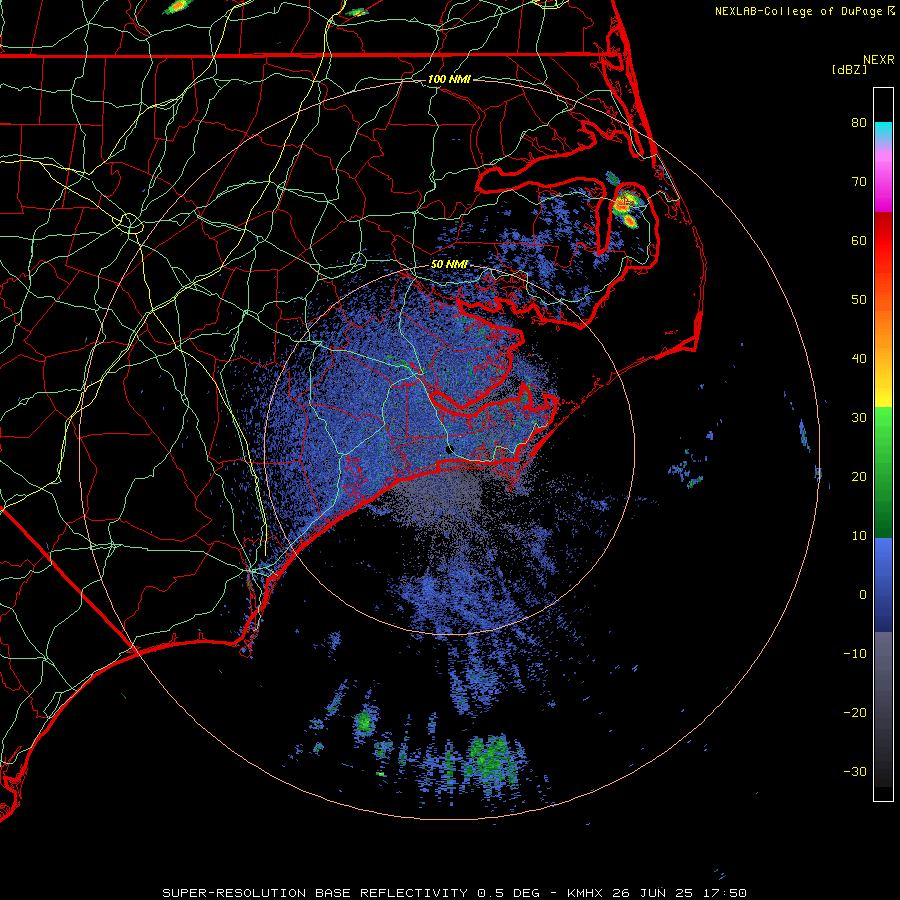Click the -30 value on the dBZ scale
900x900 pixels.
[x=855, y=772]
